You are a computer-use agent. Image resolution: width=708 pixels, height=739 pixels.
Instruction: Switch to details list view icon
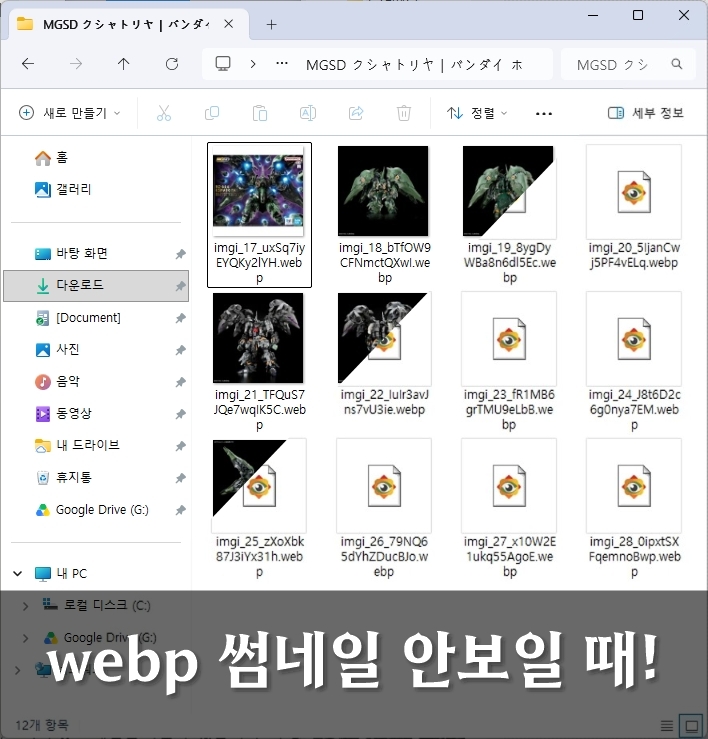(667, 725)
